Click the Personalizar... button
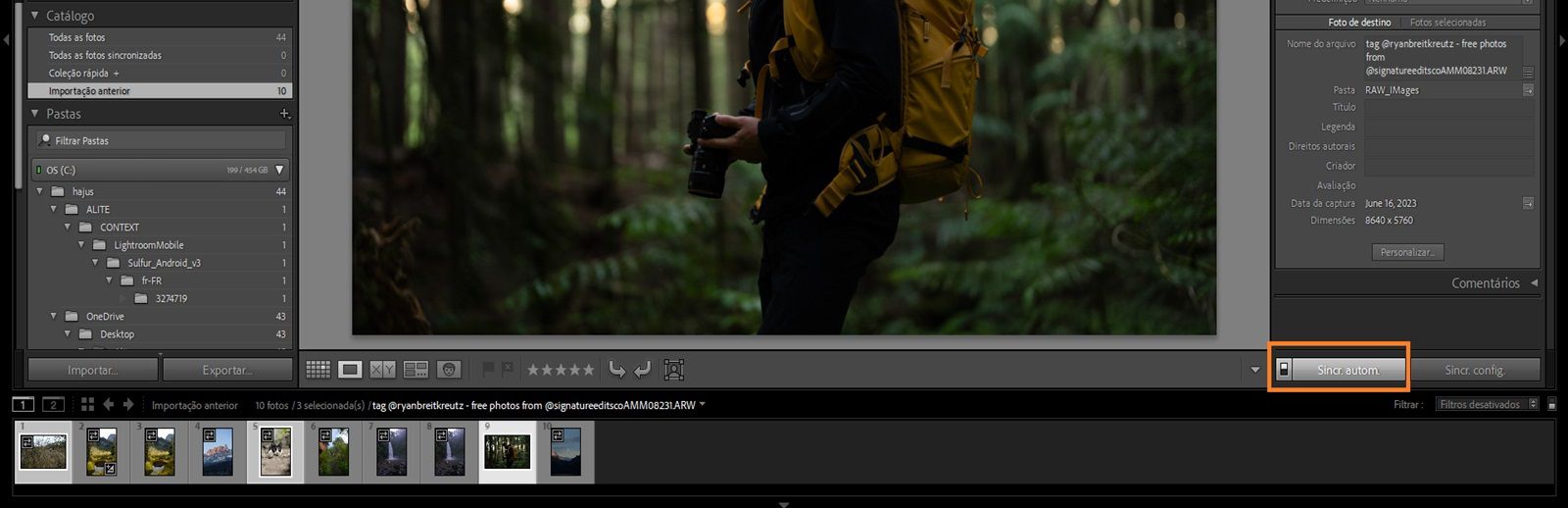Image resolution: width=1568 pixels, height=508 pixels. (x=1407, y=252)
